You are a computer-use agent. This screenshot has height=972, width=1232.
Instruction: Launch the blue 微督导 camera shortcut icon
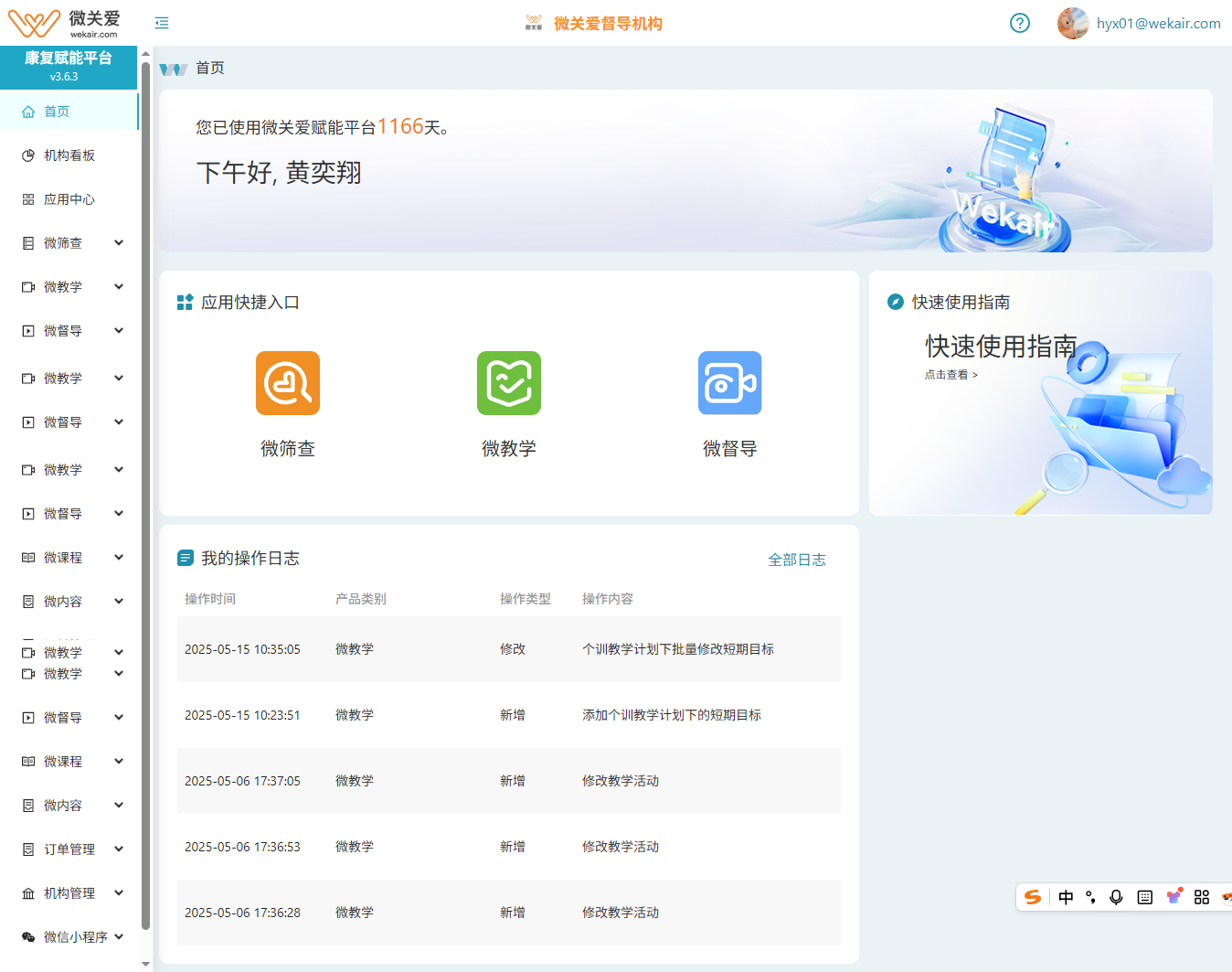729,383
